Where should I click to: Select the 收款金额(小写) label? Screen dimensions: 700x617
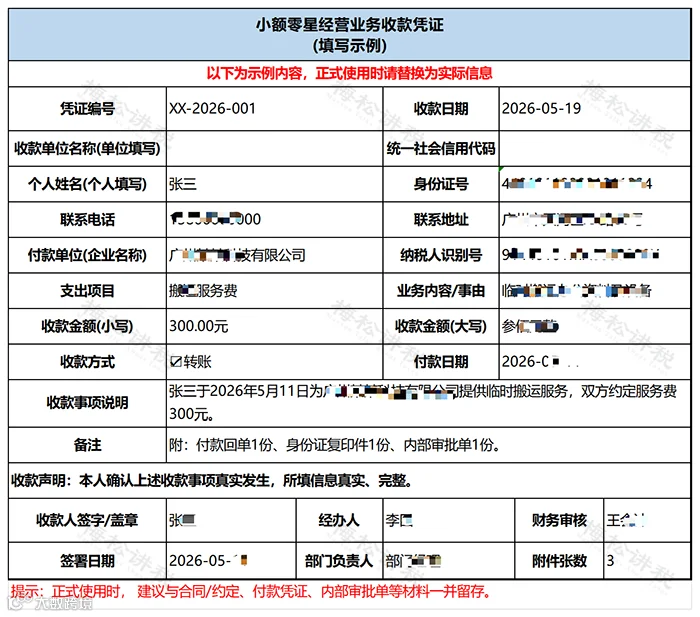[88, 326]
